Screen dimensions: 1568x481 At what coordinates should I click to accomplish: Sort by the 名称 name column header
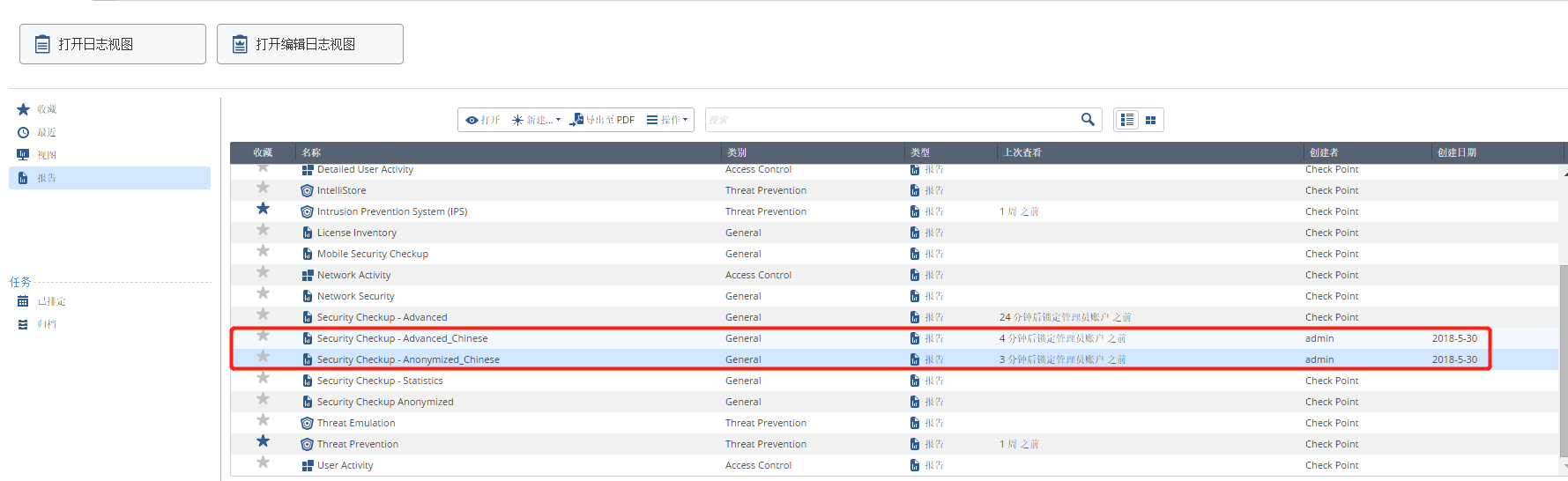[x=311, y=152]
